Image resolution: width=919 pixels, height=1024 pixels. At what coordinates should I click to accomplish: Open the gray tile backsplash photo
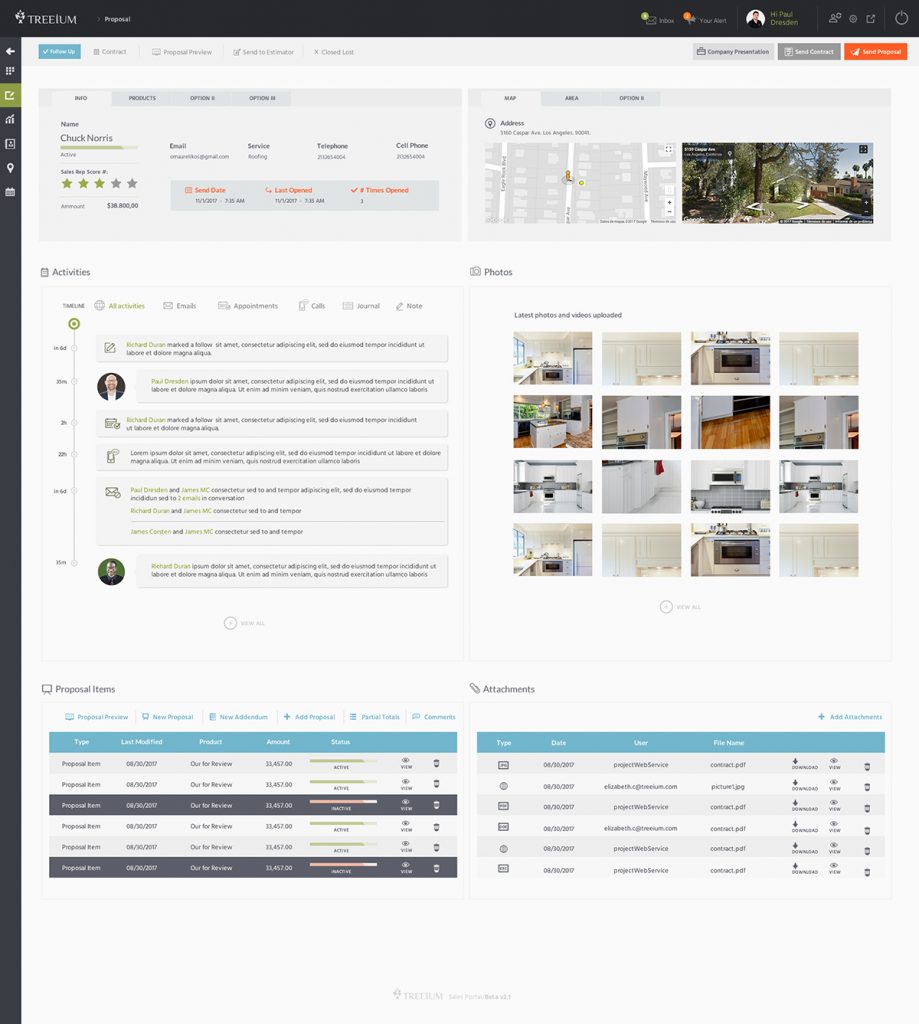[x=730, y=487]
